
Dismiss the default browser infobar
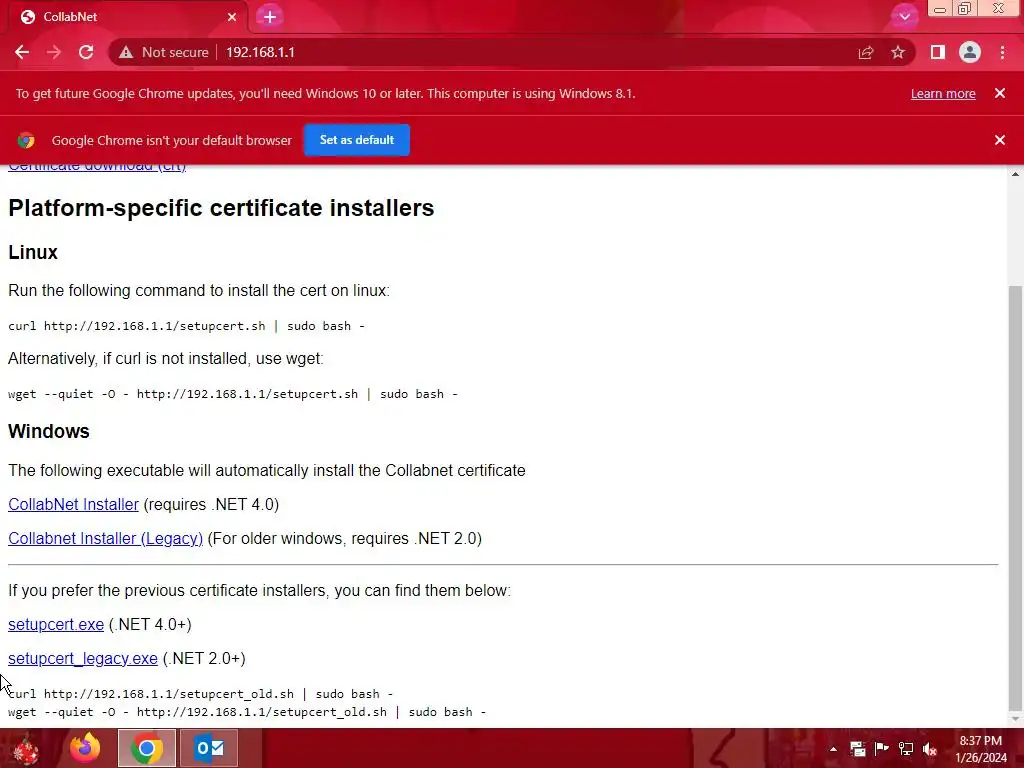1000,140
